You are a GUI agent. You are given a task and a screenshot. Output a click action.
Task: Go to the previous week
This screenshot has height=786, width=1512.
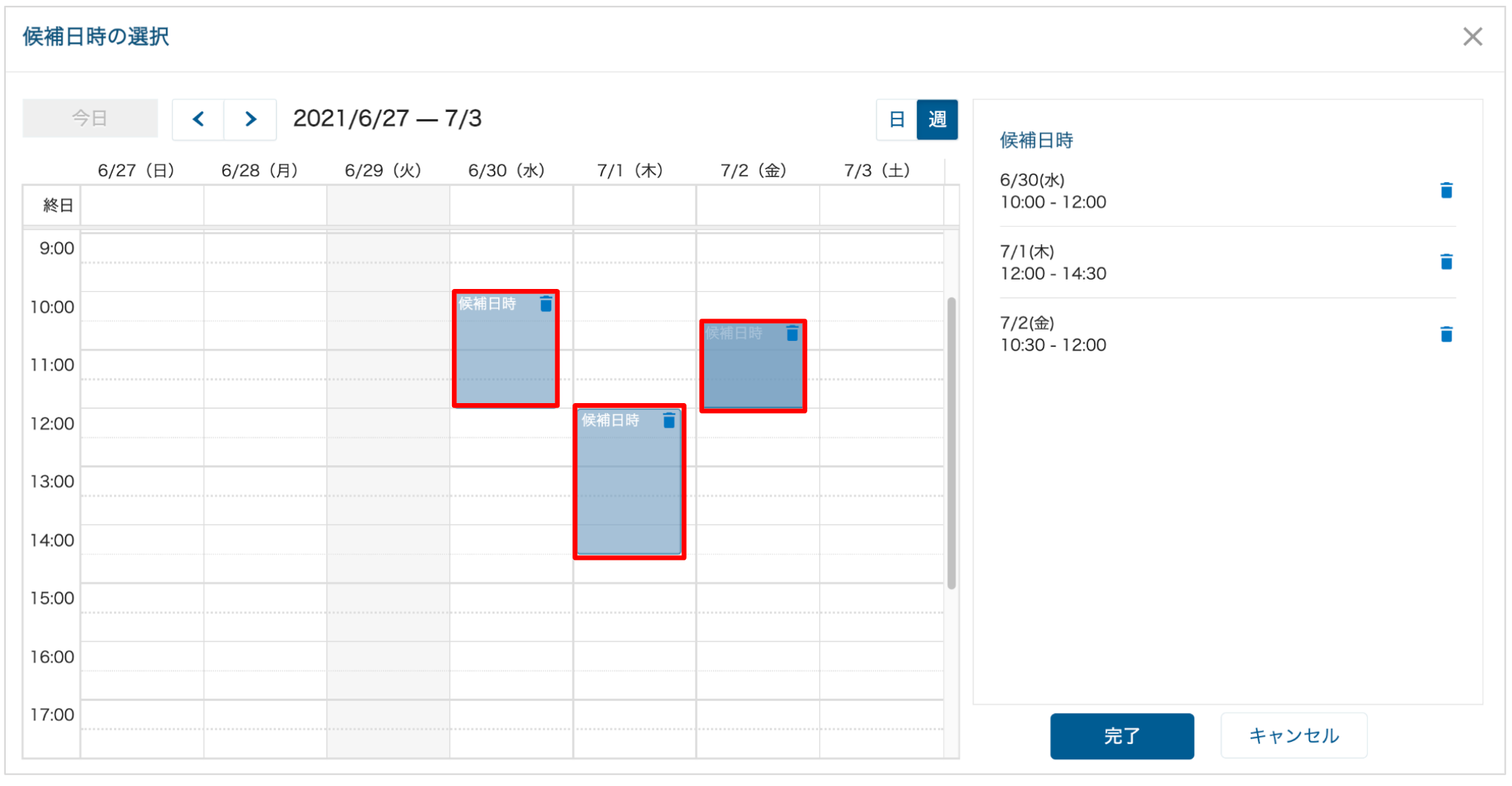pos(199,119)
